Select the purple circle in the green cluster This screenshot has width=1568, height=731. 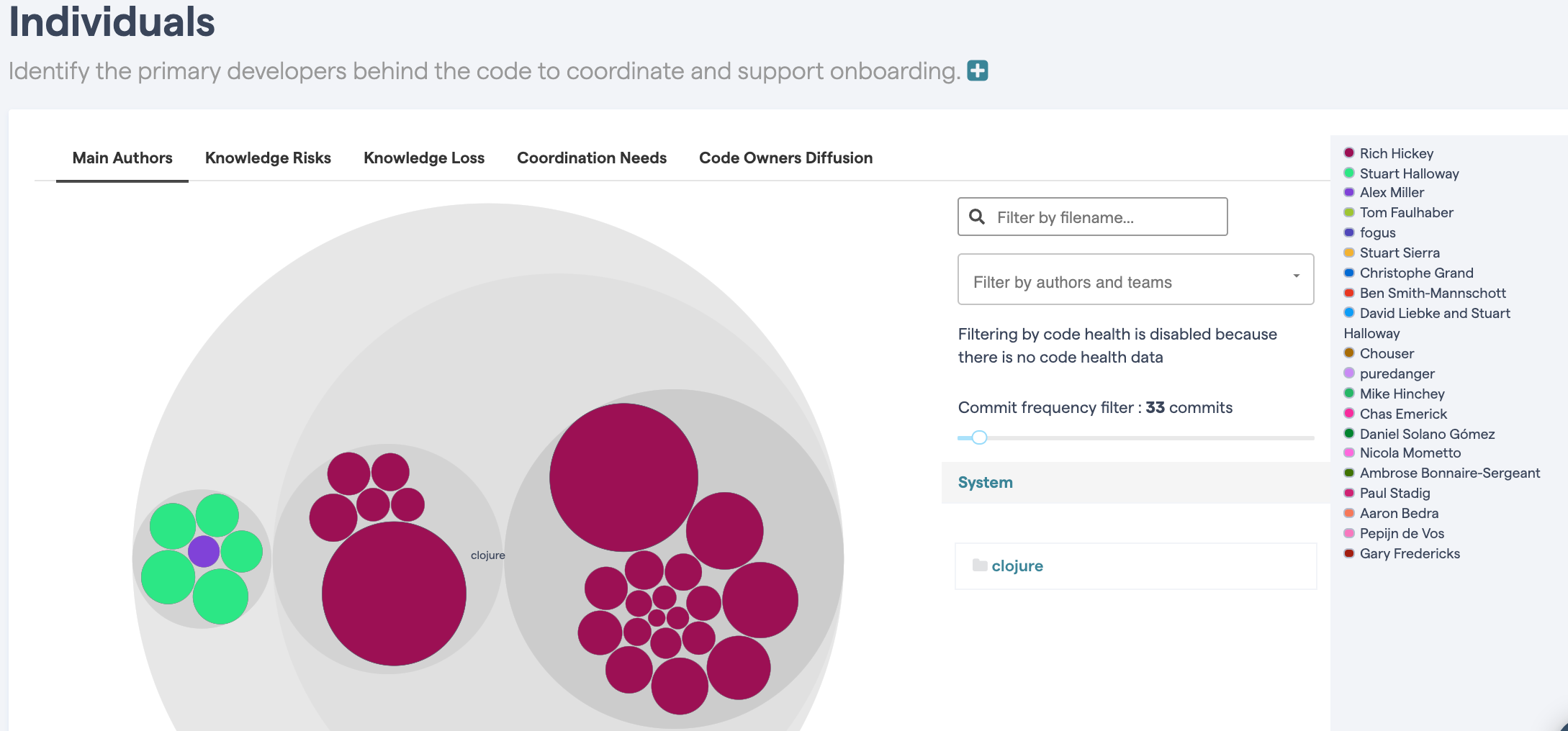click(204, 551)
